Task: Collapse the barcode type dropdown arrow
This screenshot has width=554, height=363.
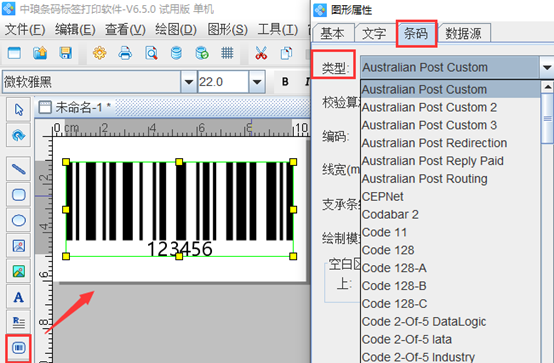Action: coord(547,67)
